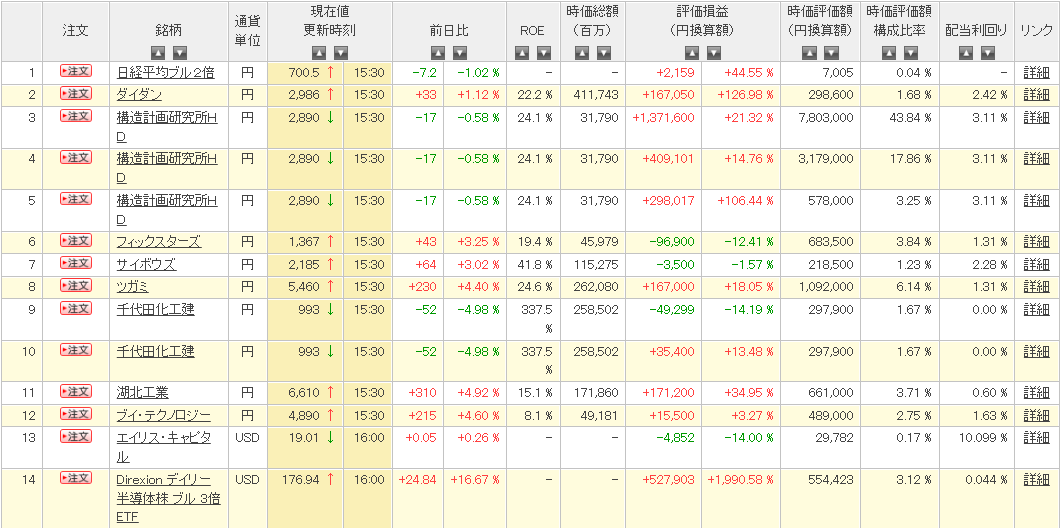Open 詳細 link for 日経平均ブル2倍
1060x528 pixels.
[1036, 73]
